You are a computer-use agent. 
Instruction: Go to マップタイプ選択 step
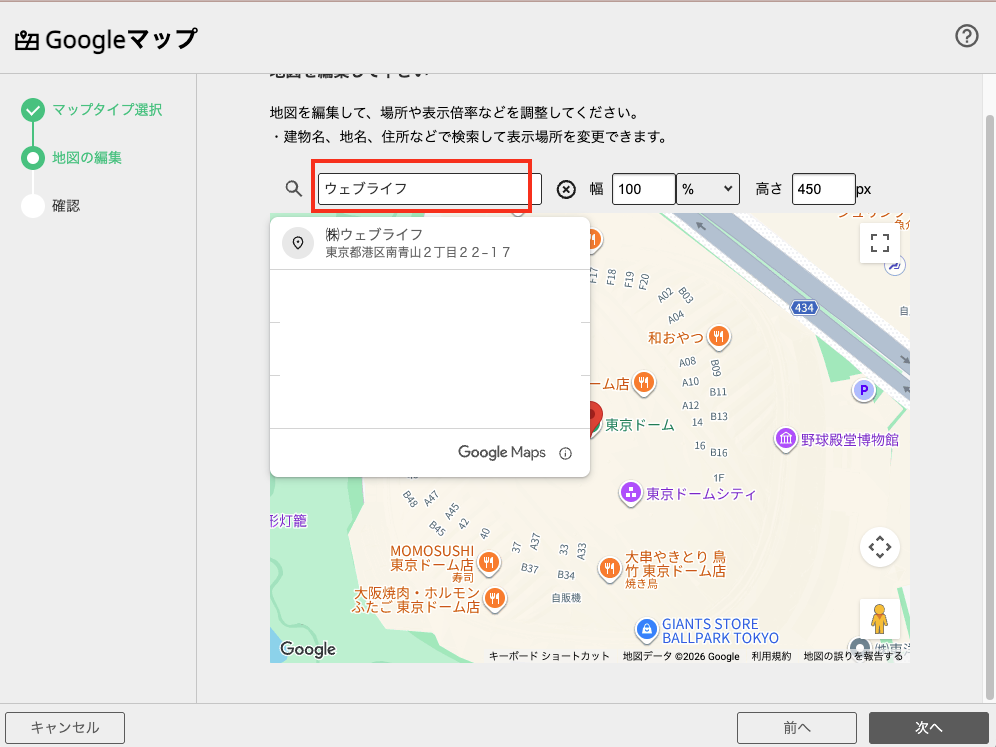(x=107, y=110)
